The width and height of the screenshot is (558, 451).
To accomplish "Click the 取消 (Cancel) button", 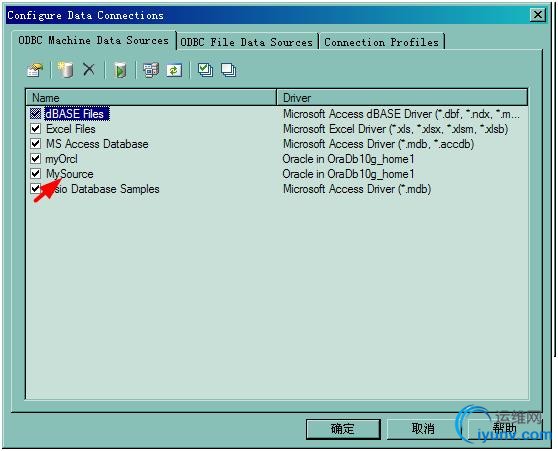I will click(423, 428).
